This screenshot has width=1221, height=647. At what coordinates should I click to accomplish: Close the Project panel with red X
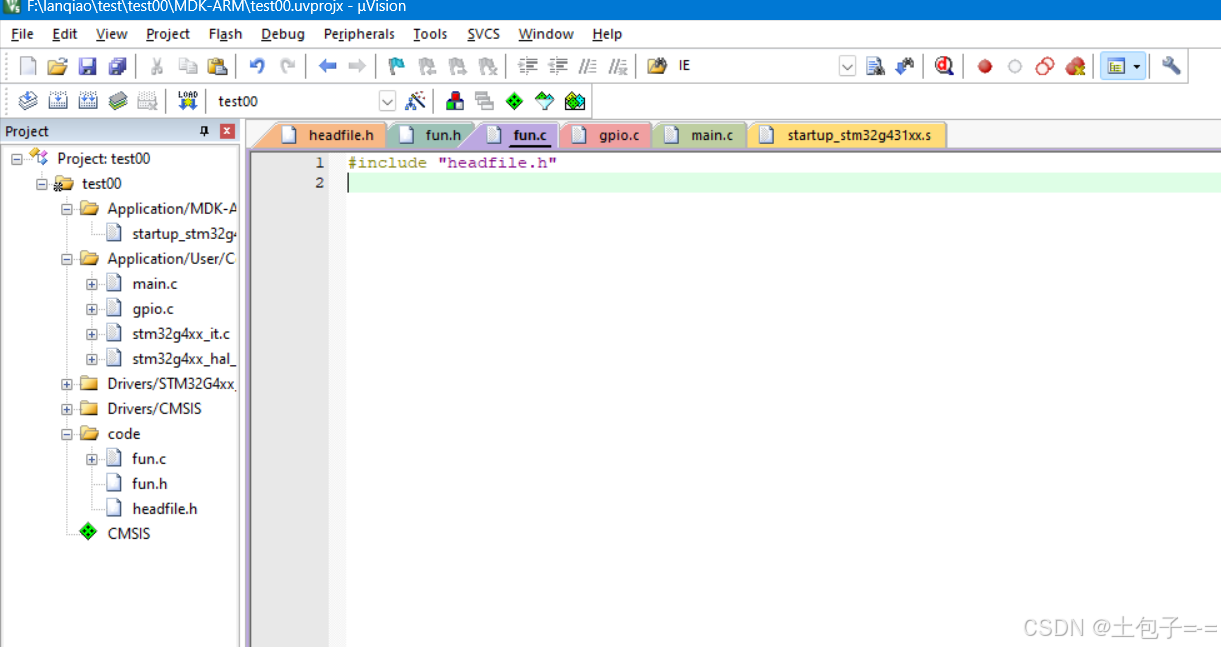click(227, 131)
